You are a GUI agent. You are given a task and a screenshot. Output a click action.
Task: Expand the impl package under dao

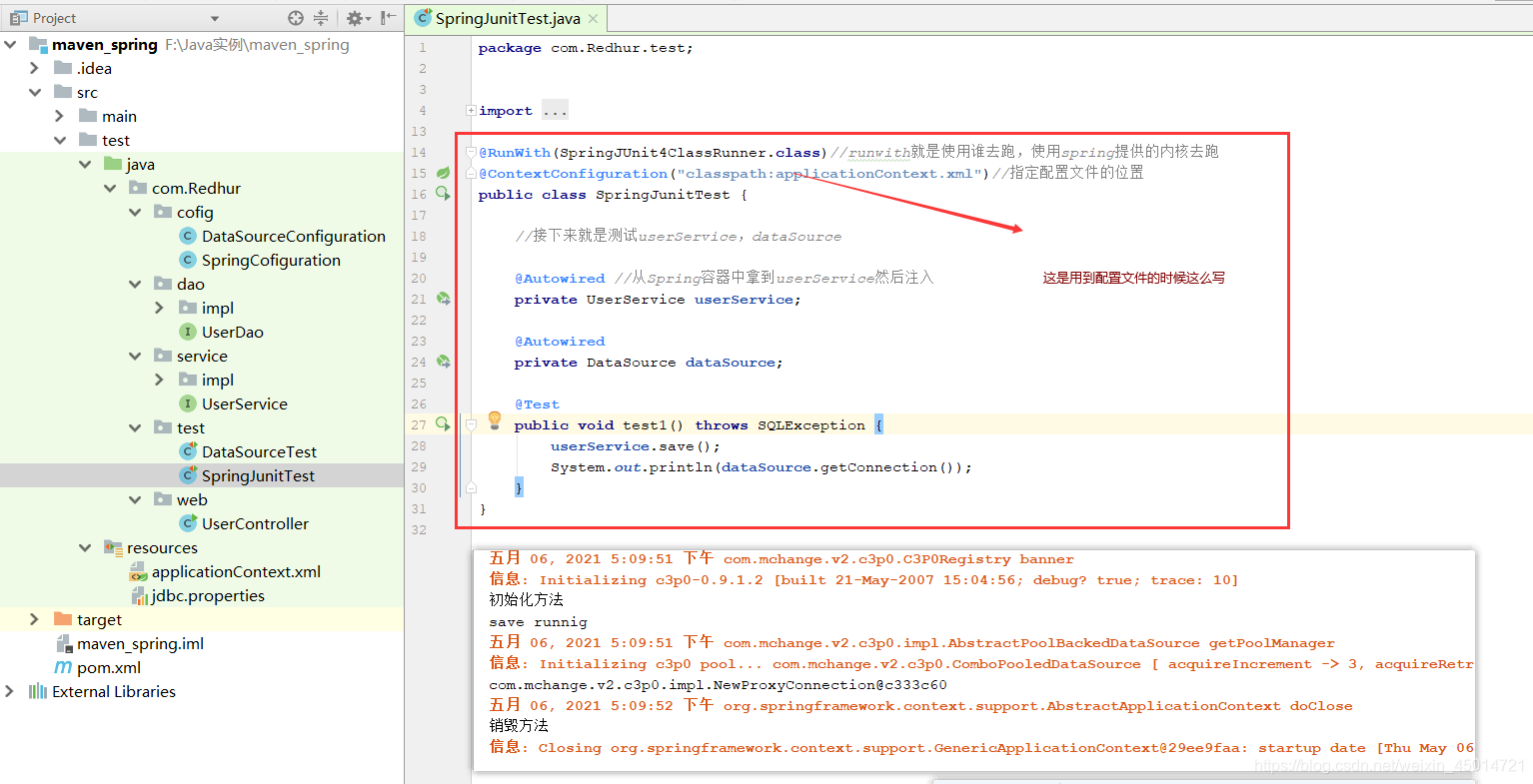pos(160,308)
